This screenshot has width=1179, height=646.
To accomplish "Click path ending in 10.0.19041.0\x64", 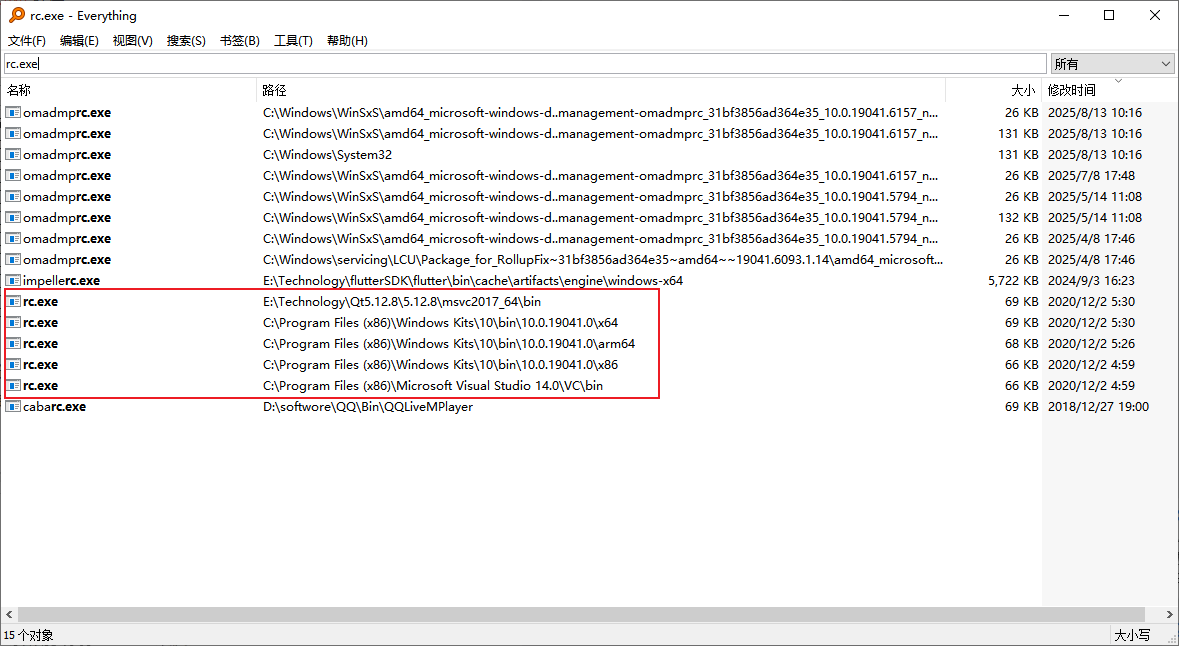I will tap(441, 323).
